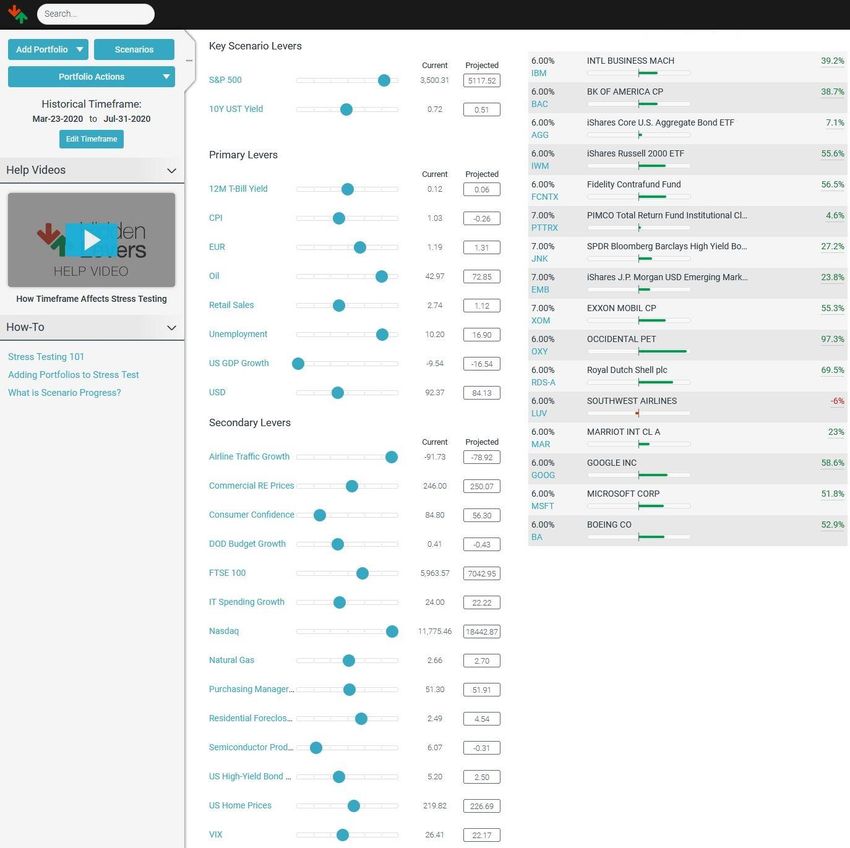Screen dimensions: 850x848
Task: Adjust the Airline Traffic Growth slider handle
Action: click(391, 458)
